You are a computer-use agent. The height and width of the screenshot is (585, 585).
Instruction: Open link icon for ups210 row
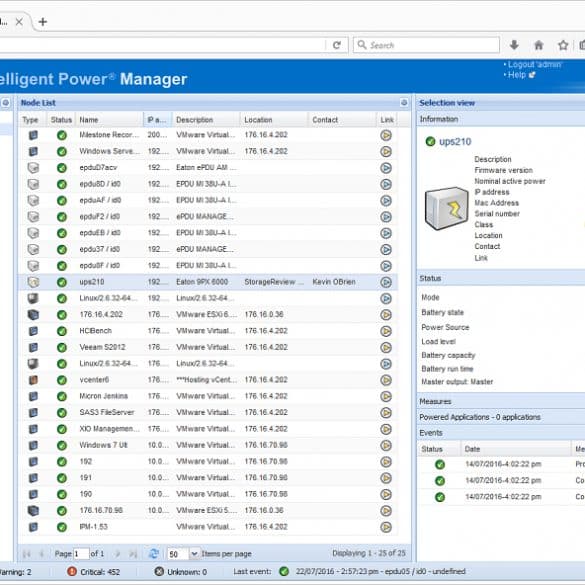(x=386, y=282)
